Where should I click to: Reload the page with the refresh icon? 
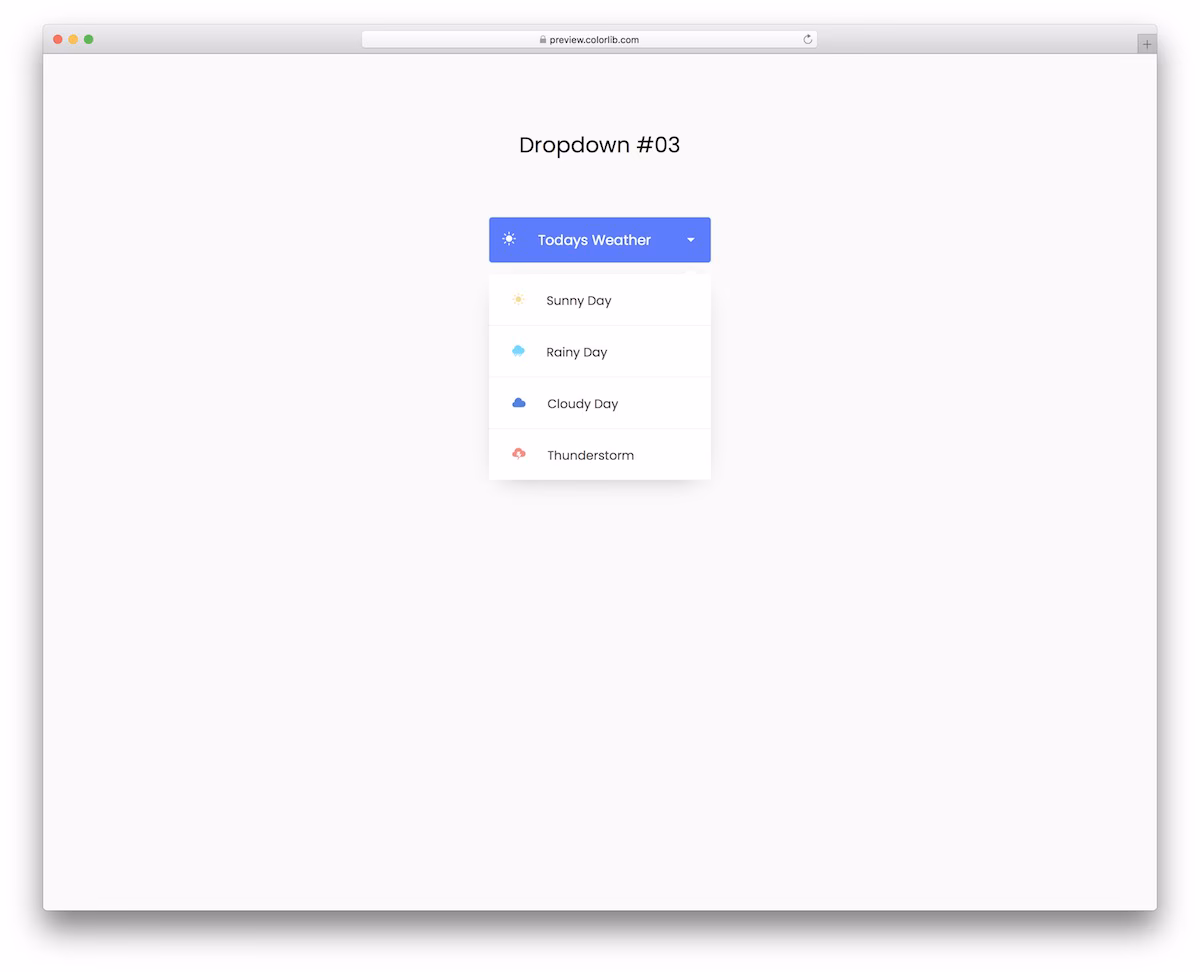pos(808,40)
